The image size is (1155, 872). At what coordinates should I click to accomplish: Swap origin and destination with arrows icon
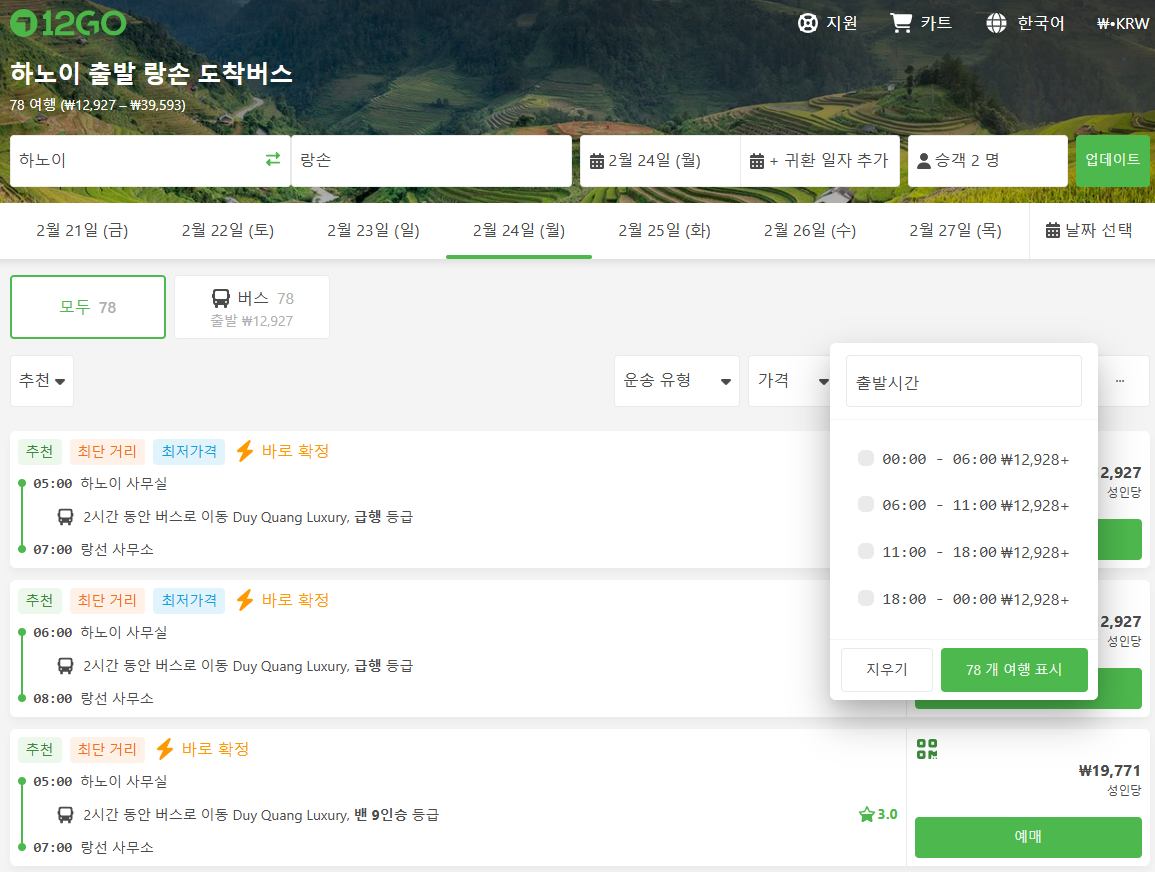coord(272,160)
